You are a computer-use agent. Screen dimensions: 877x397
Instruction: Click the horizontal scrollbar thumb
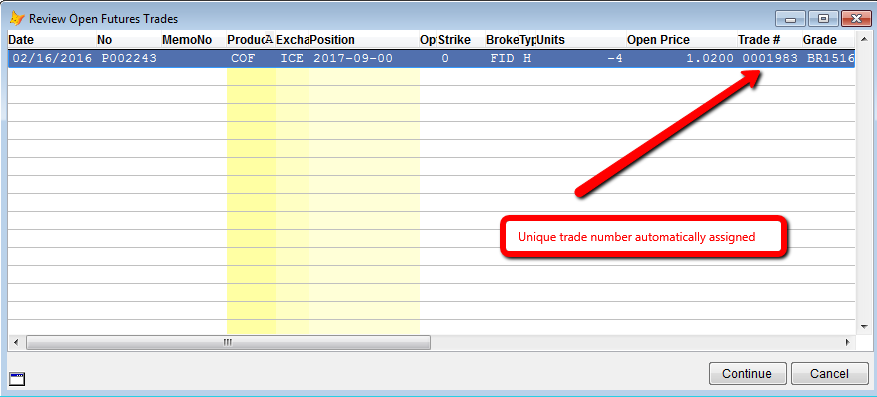[228, 342]
